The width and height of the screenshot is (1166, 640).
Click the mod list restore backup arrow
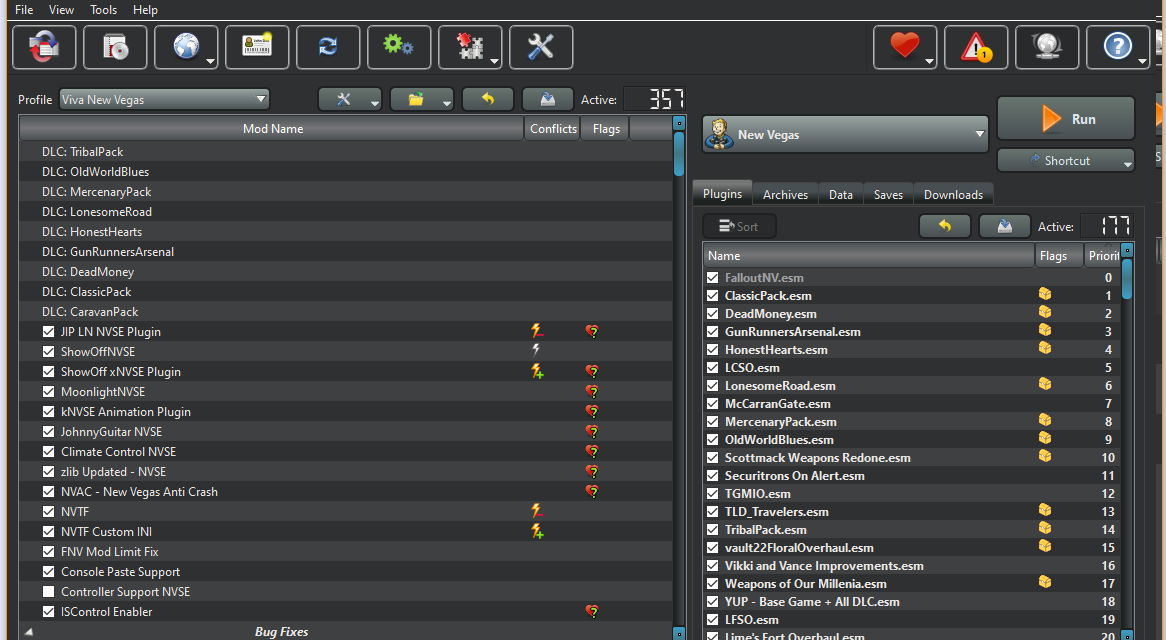point(488,99)
